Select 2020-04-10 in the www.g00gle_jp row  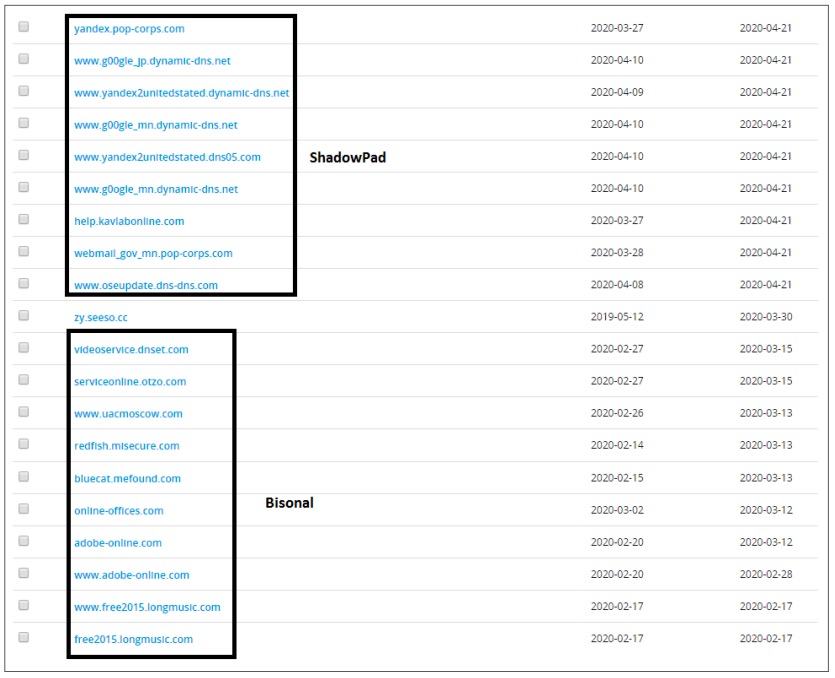[617, 60]
